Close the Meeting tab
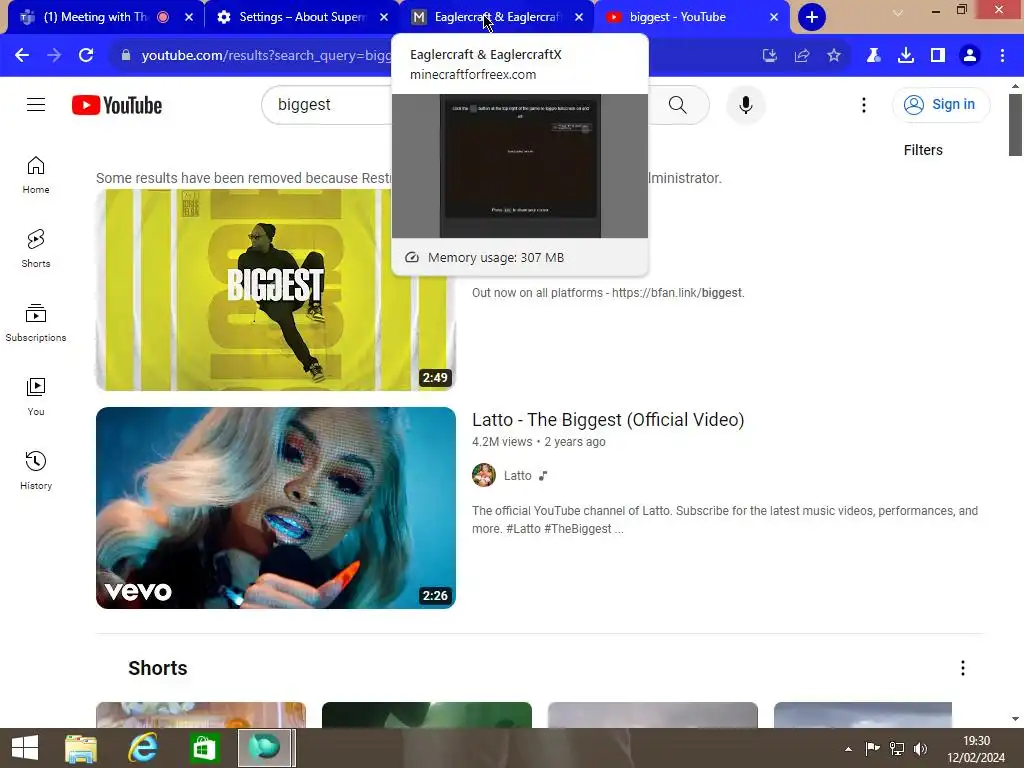 pos(189,17)
